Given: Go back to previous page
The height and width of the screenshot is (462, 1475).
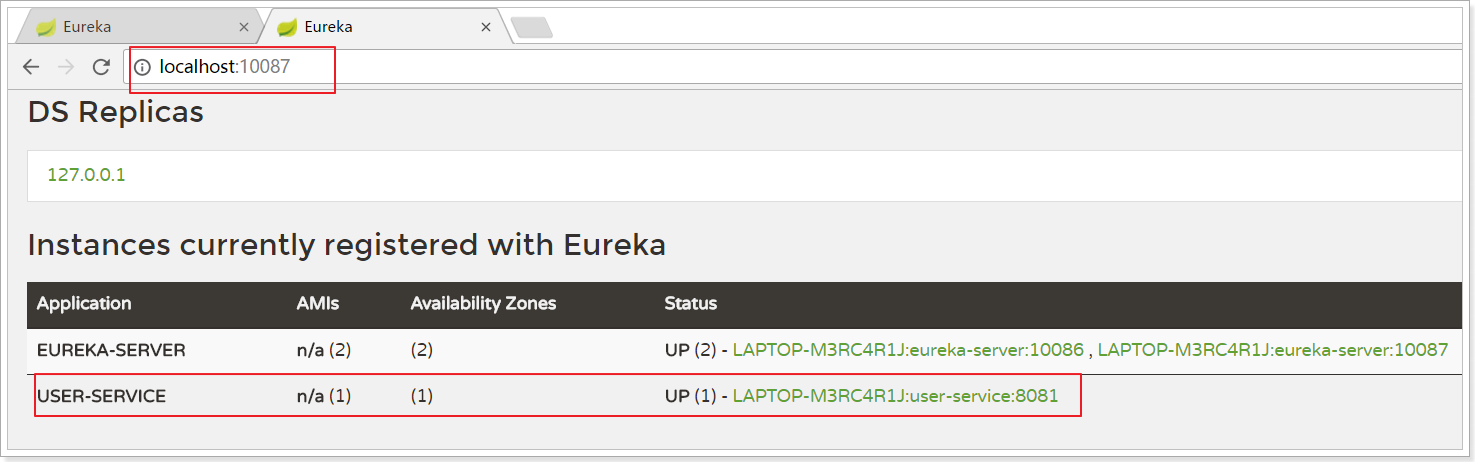Looking at the screenshot, I should (x=31, y=67).
